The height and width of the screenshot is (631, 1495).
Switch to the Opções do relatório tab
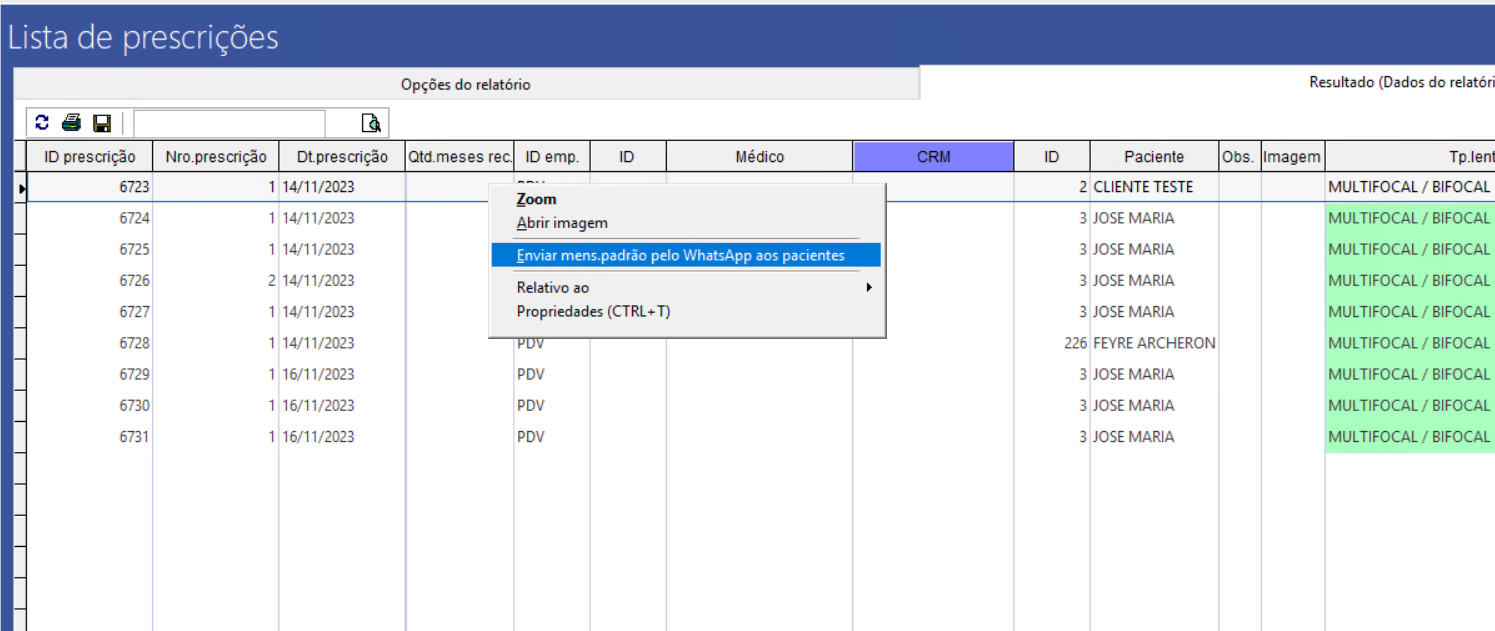point(465,85)
